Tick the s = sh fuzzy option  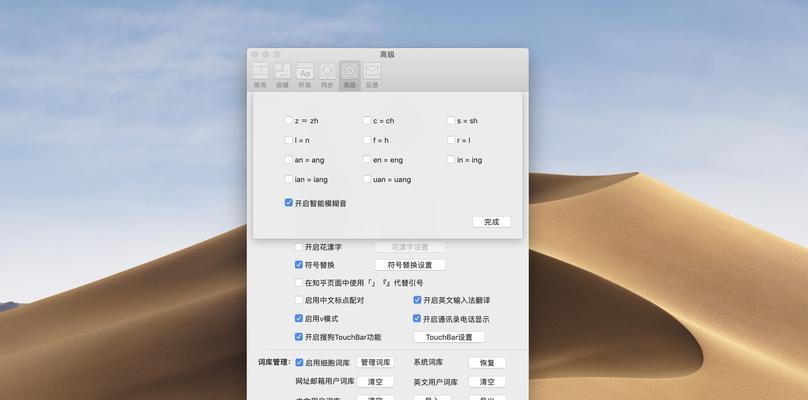(451, 120)
